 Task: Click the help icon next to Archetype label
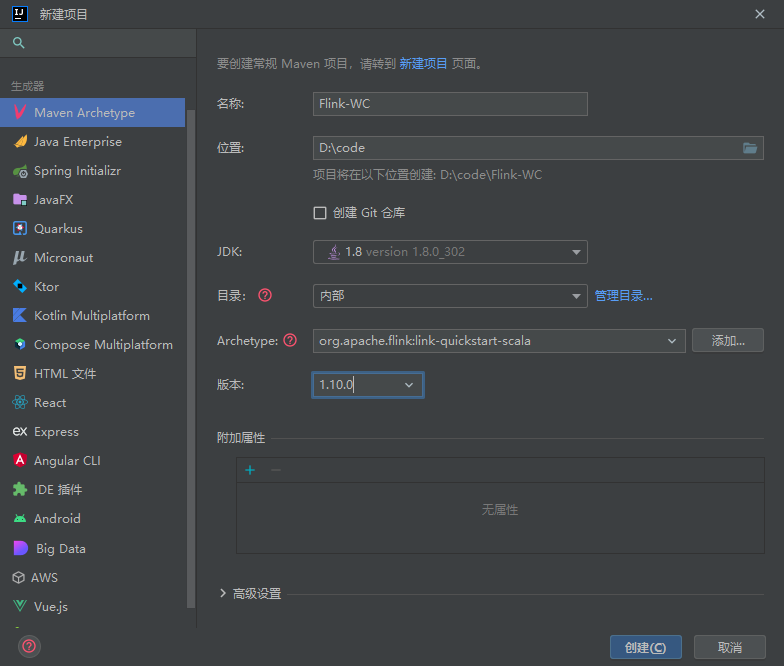pos(290,340)
